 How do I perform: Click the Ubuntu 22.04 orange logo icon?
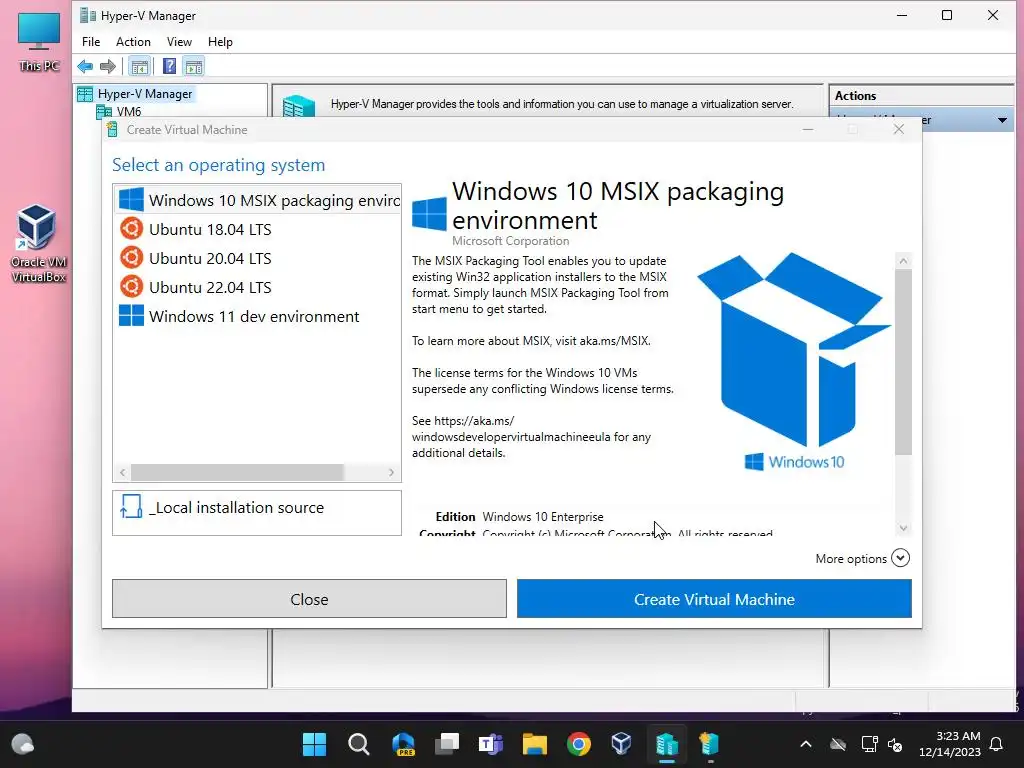coord(131,286)
